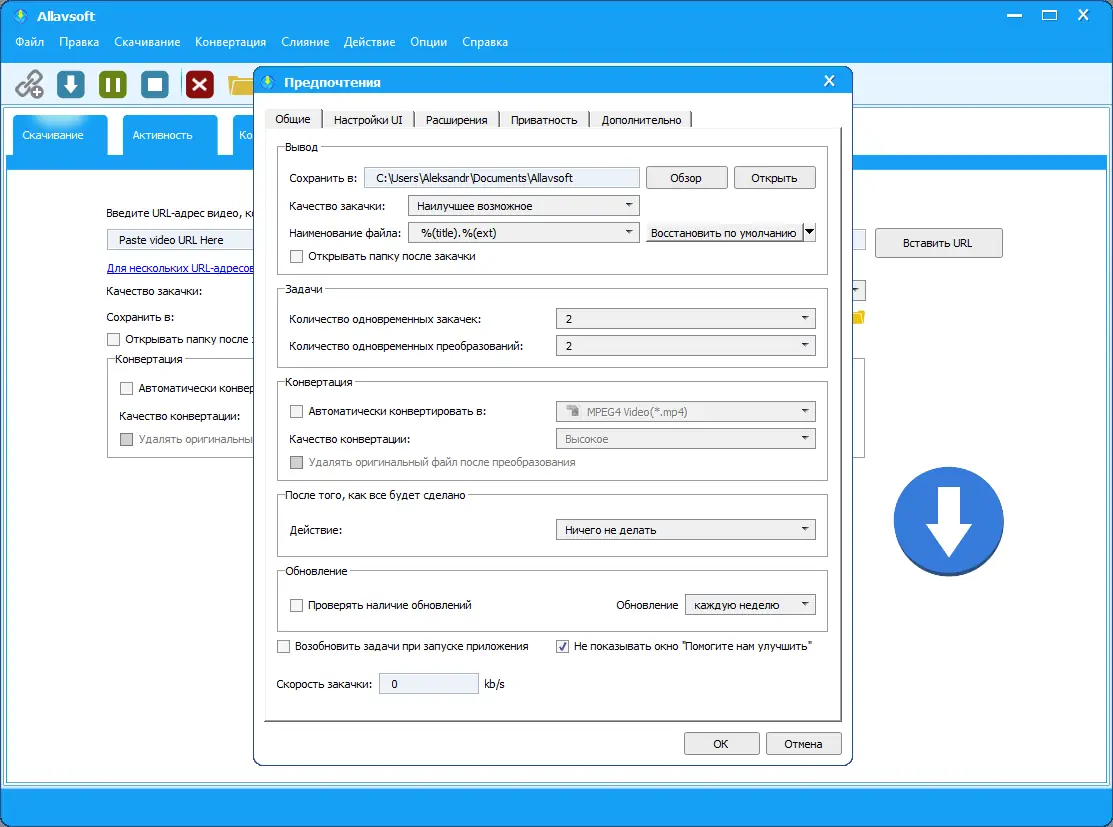Image resolution: width=1113 pixels, height=827 pixels.
Task: Click 'Восстановить по умолчанию' button
Action: point(723,233)
